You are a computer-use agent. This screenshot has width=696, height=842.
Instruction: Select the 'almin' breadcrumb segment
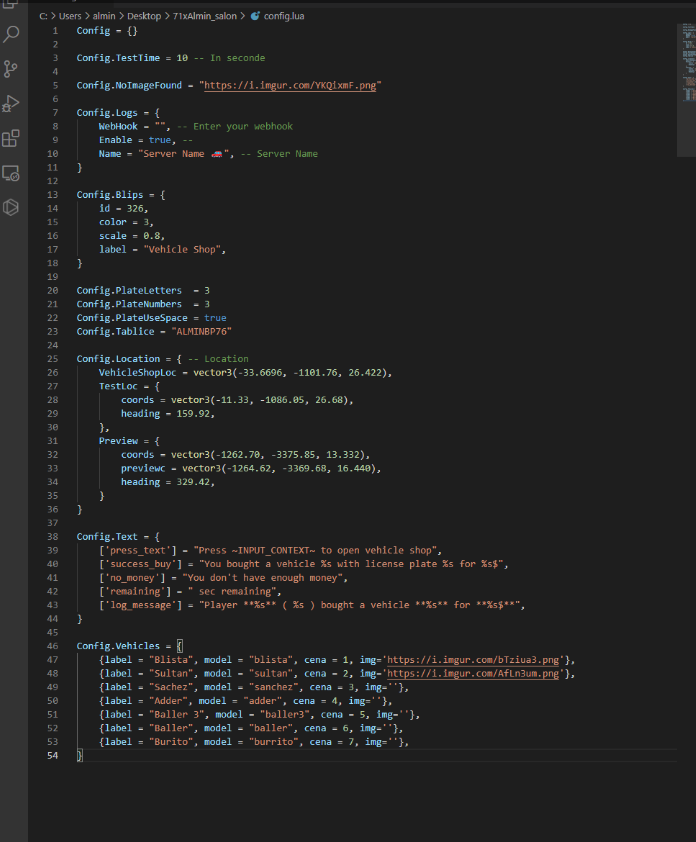104,16
